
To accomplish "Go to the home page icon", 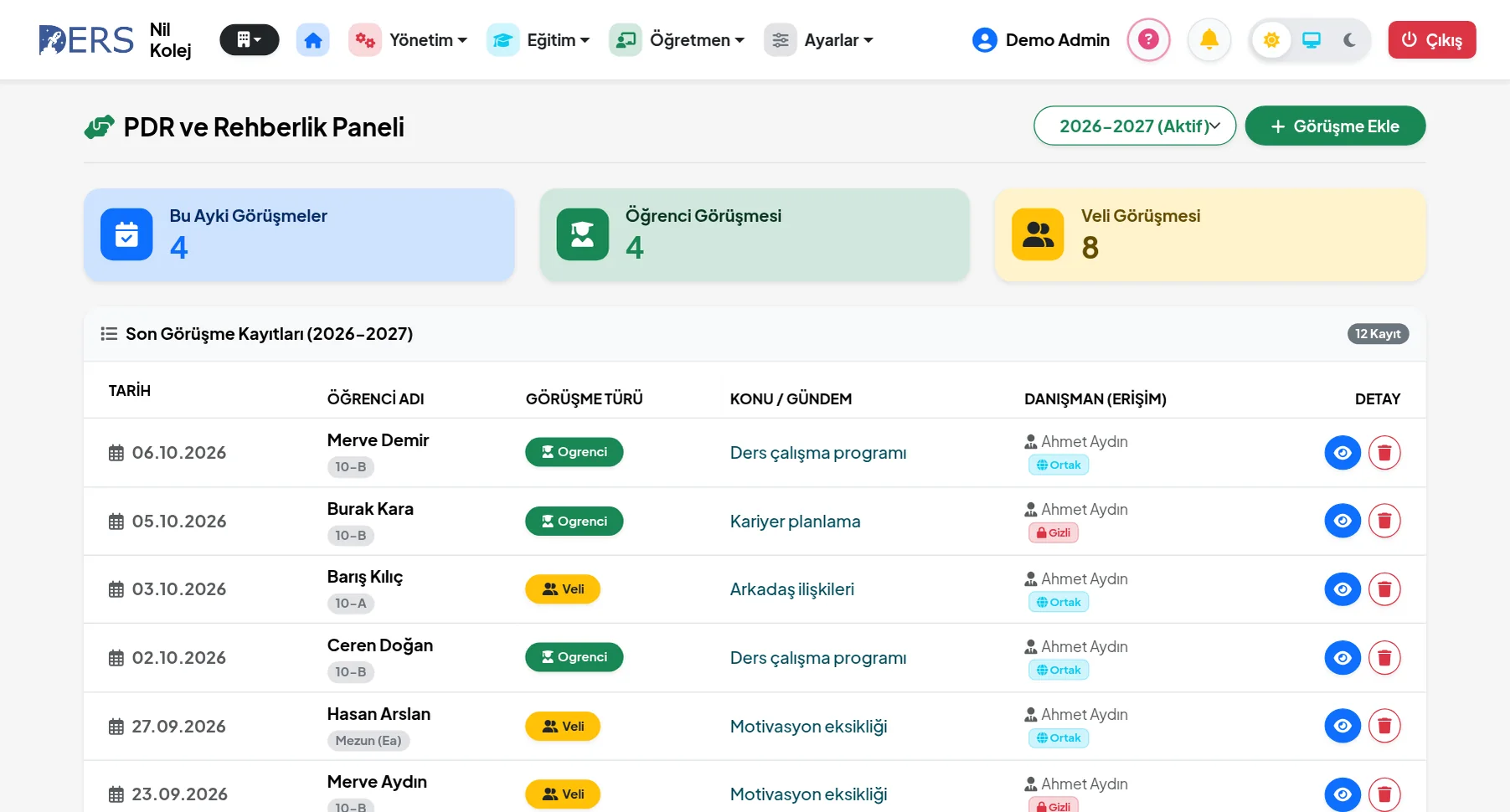I will (312, 40).
